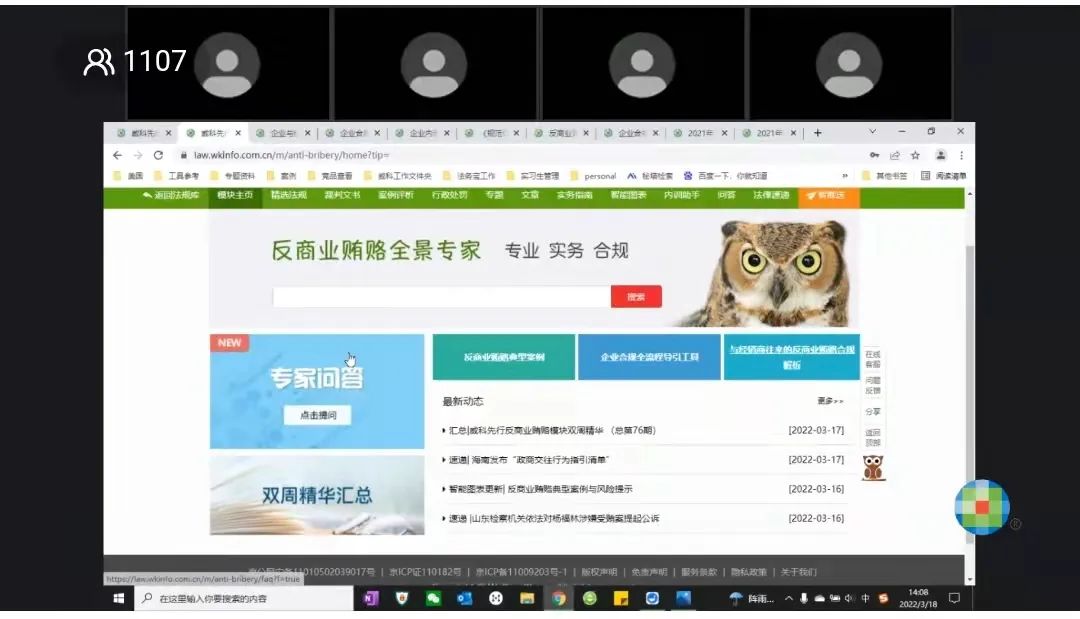Click the red 搜索 search button

[636, 297]
